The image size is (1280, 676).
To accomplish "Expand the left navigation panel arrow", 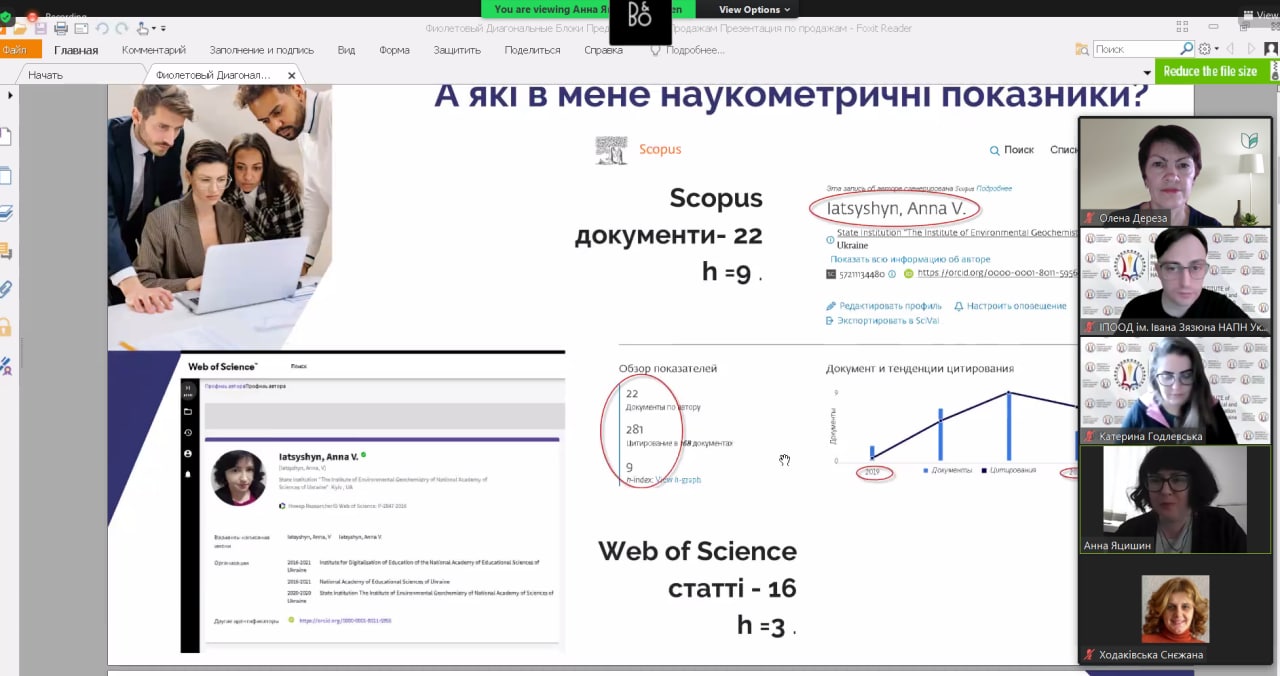I will pos(10,95).
